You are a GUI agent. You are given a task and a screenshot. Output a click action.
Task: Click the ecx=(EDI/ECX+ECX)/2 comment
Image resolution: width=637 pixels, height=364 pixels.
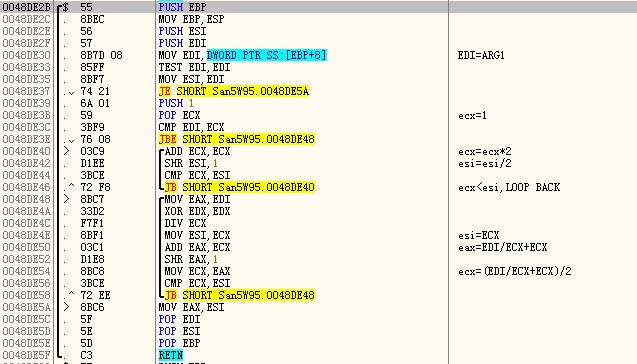pyautogui.click(x=514, y=271)
